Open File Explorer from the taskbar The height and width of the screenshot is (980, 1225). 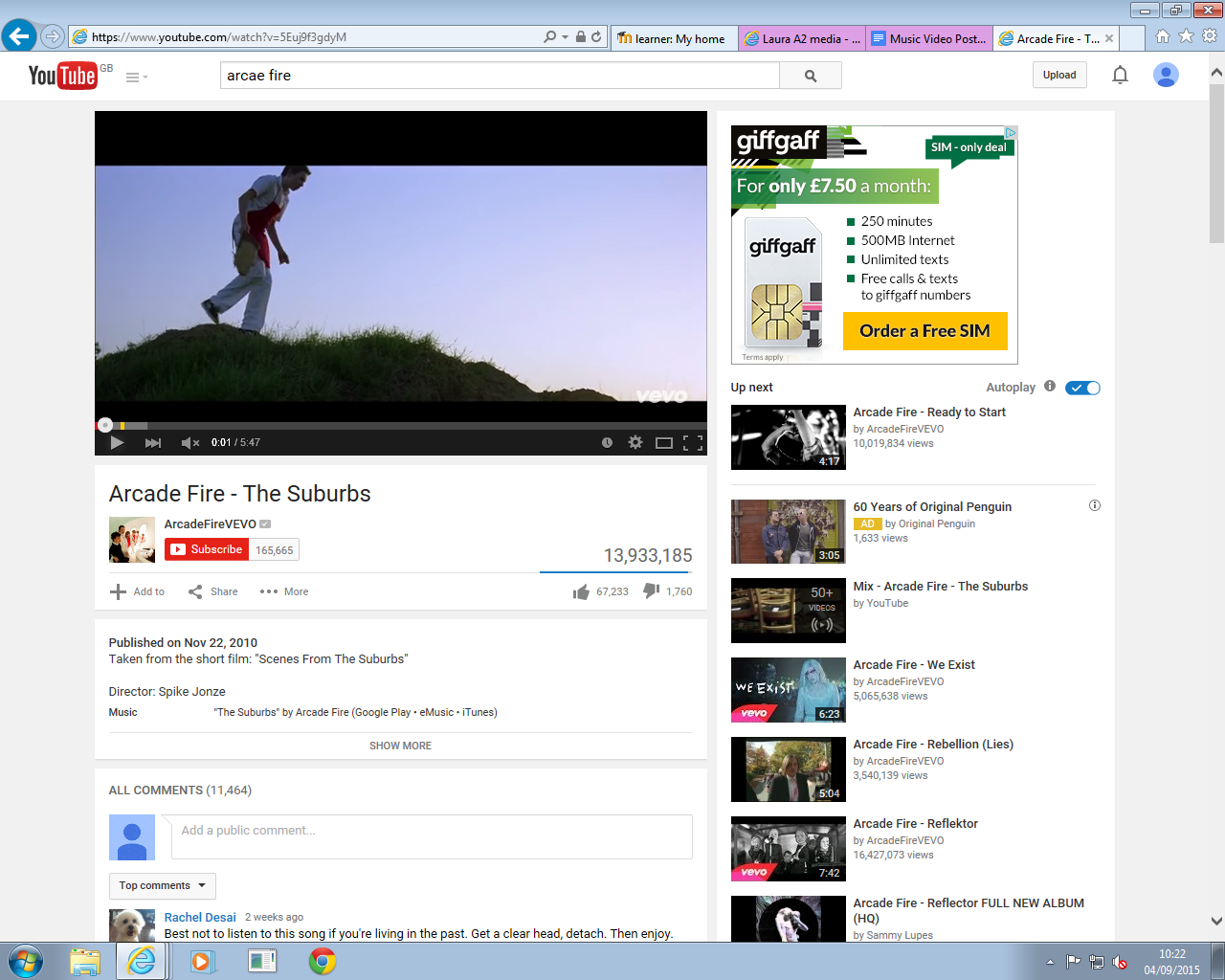[x=85, y=961]
